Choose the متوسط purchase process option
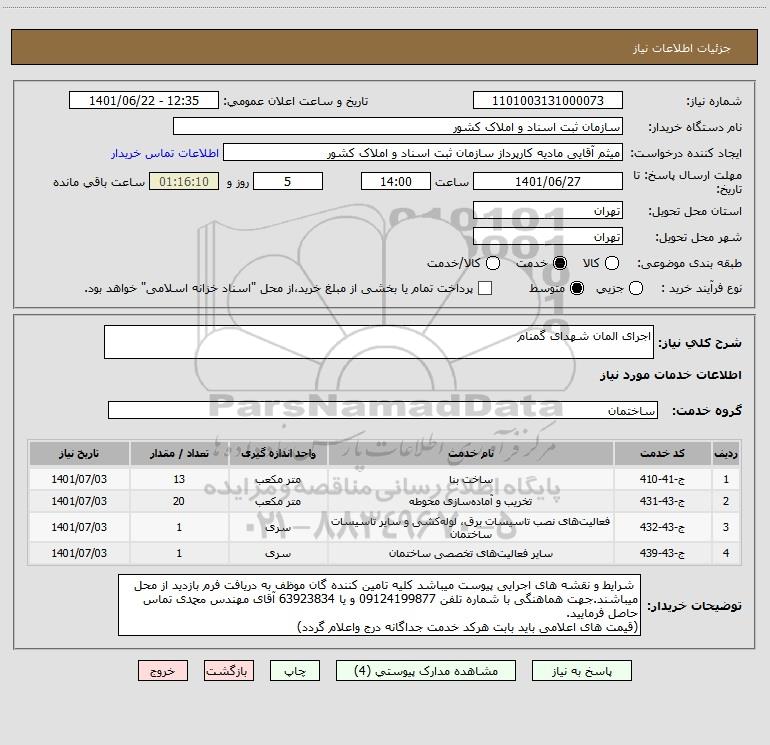The image size is (770, 745). (x=577, y=288)
